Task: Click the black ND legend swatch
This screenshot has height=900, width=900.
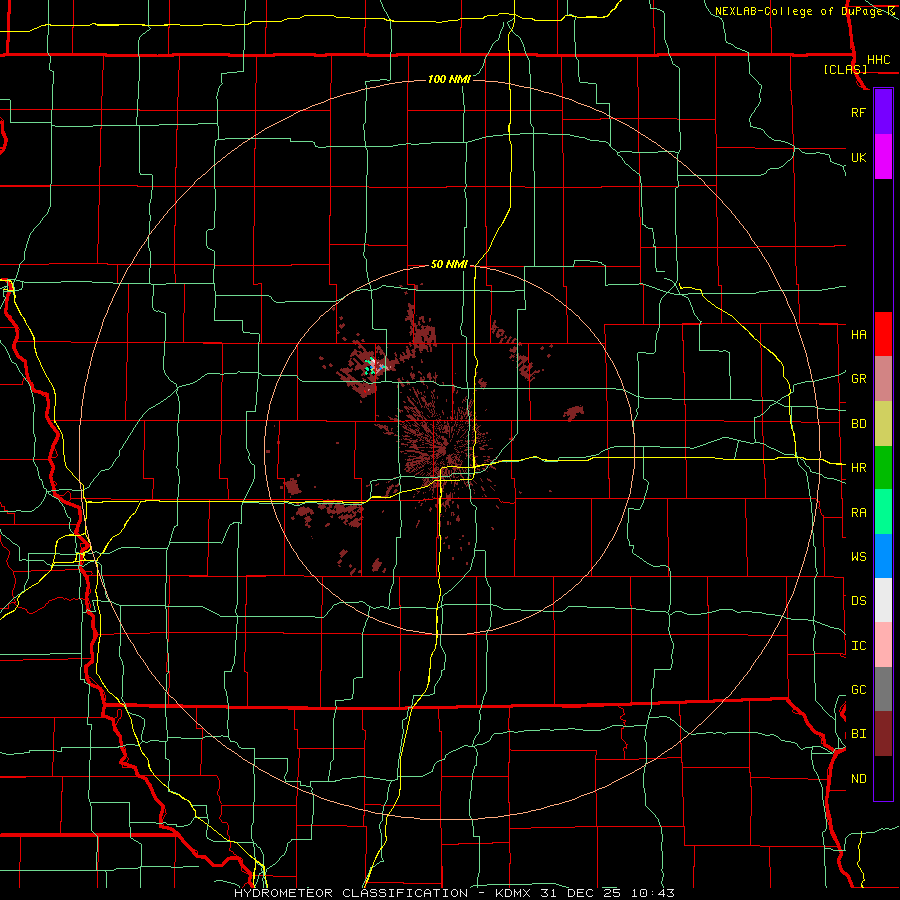Action: click(x=883, y=778)
